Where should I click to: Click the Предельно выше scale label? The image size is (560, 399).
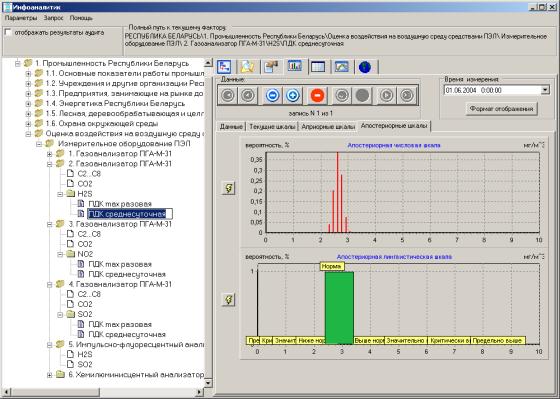click(x=498, y=340)
